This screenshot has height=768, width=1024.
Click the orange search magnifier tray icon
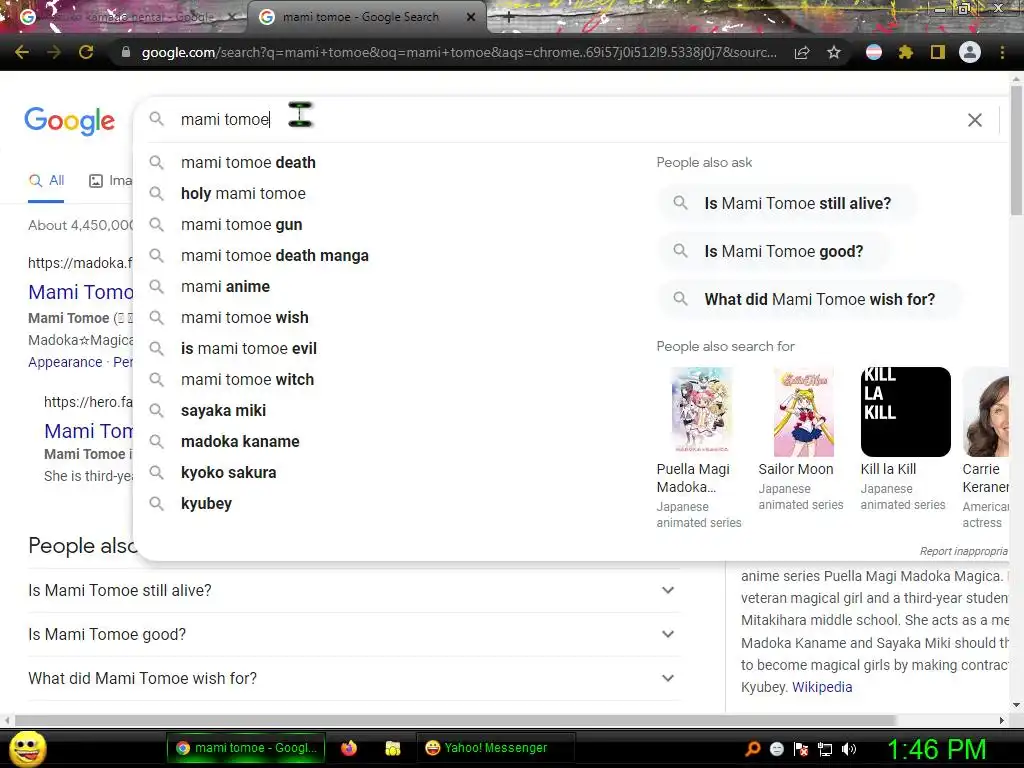pos(753,748)
